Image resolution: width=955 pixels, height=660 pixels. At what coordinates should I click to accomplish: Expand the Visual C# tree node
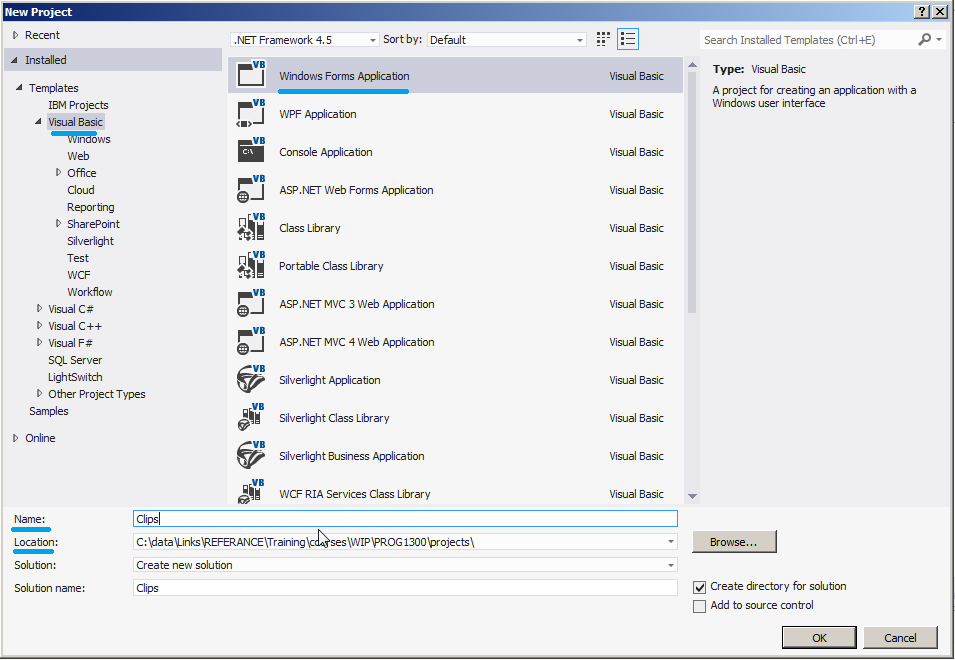pos(40,309)
